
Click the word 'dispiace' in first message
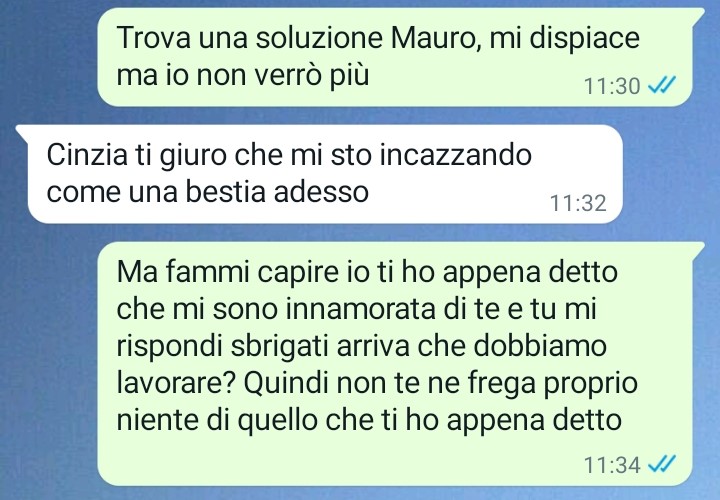click(584, 38)
